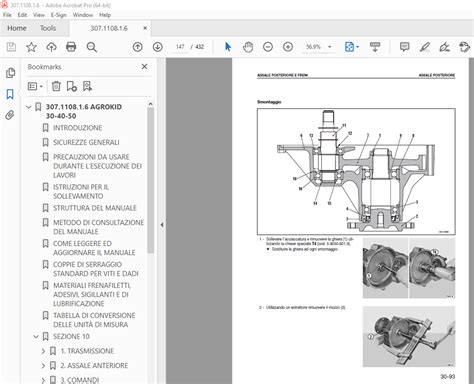The height and width of the screenshot is (384, 474).
Task: Select the Highlight pen tool
Action: 424,47
